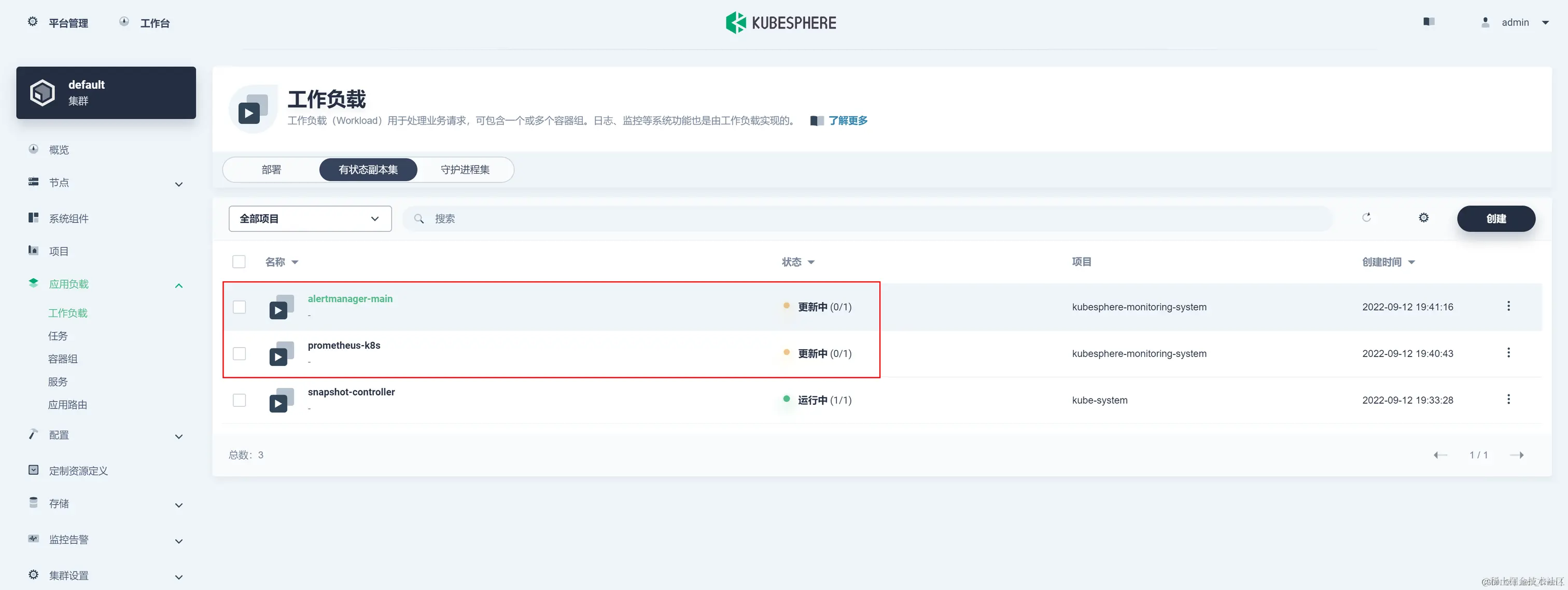The width and height of the screenshot is (1568, 590).
Task: Open more actions for snapshot-controller row
Action: tap(1508, 400)
